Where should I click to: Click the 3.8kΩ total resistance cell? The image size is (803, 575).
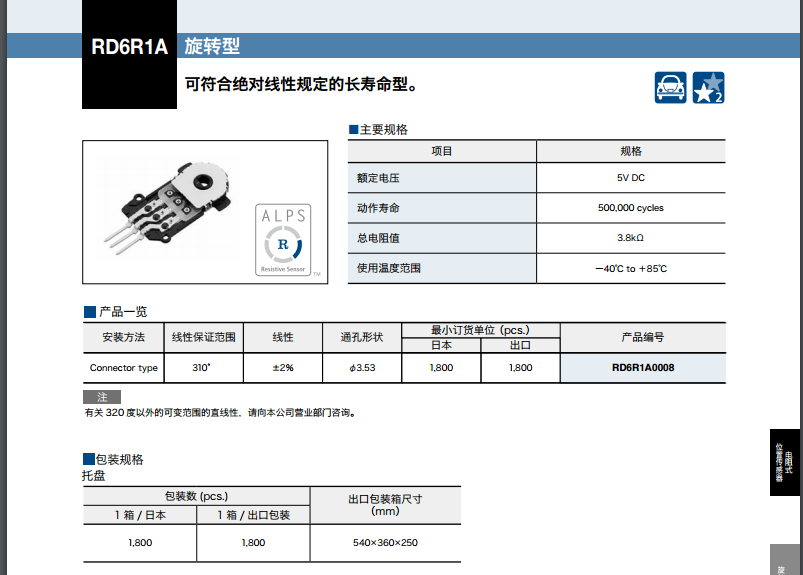point(630,238)
